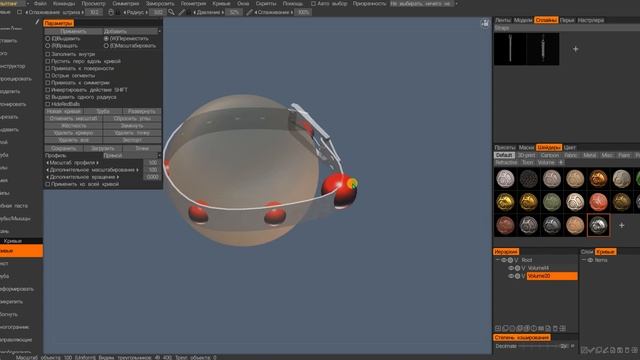Enable Привязать к поверхности checkbox
This screenshot has height=360, width=640.
[x=48, y=68]
